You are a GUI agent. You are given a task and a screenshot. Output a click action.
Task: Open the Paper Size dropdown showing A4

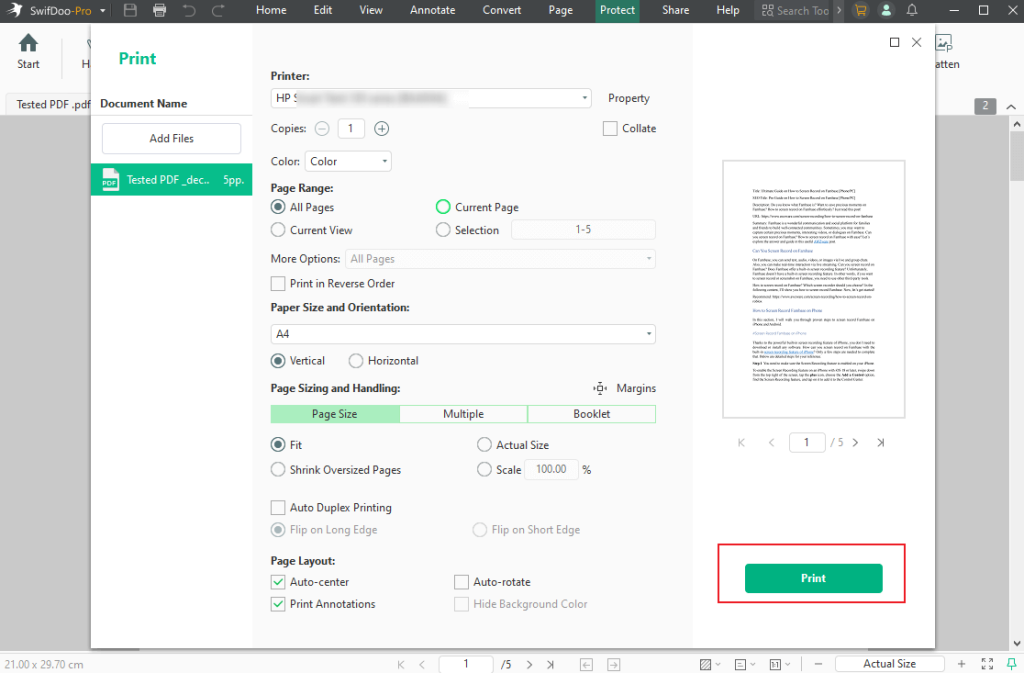click(x=462, y=335)
